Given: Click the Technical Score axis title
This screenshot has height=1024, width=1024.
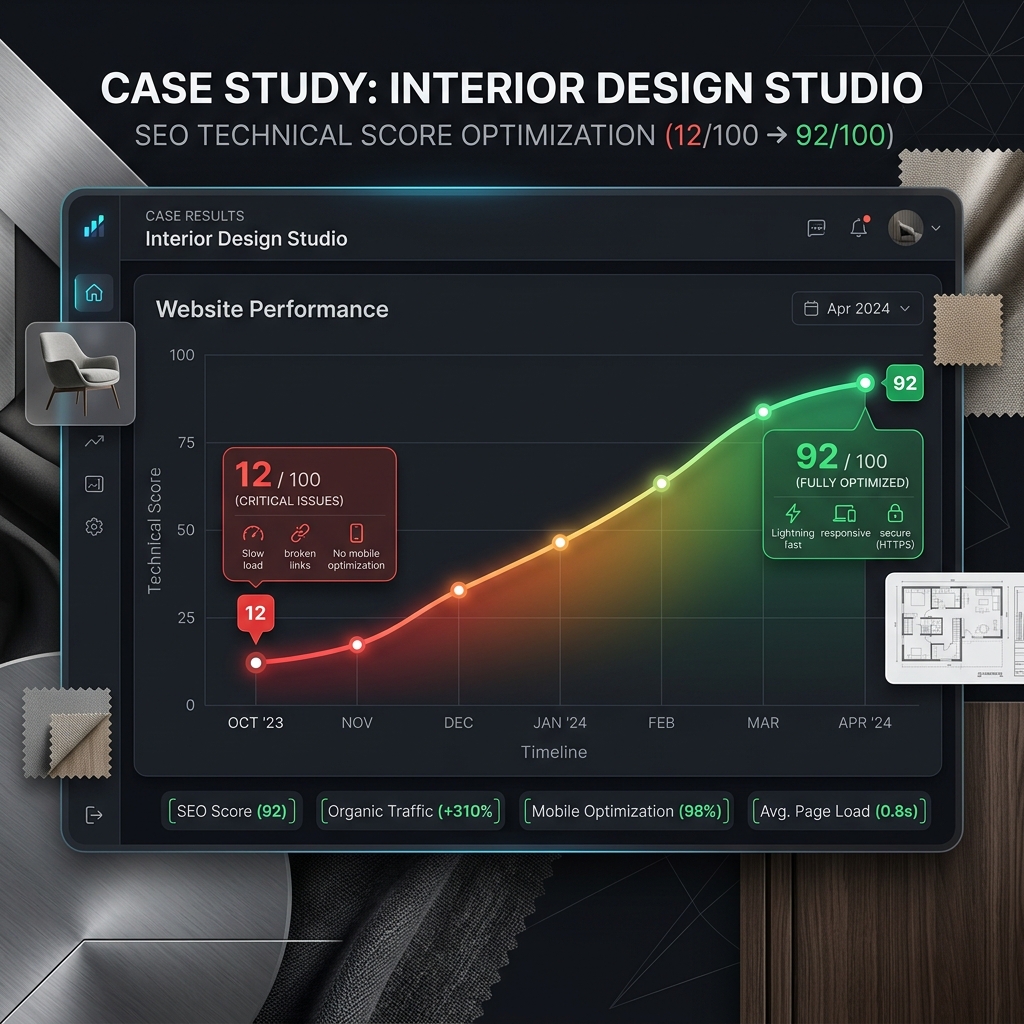Looking at the screenshot, I should [154, 530].
